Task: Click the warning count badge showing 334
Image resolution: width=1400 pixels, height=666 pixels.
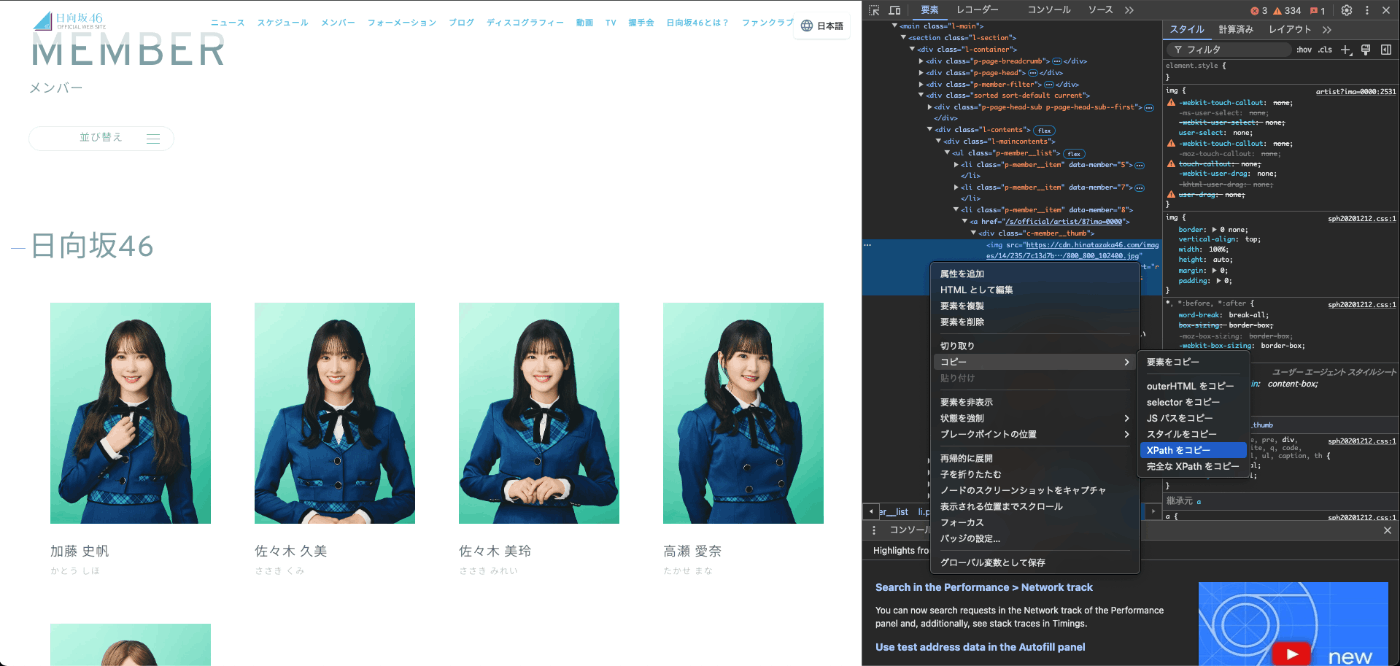Action: tap(1287, 11)
